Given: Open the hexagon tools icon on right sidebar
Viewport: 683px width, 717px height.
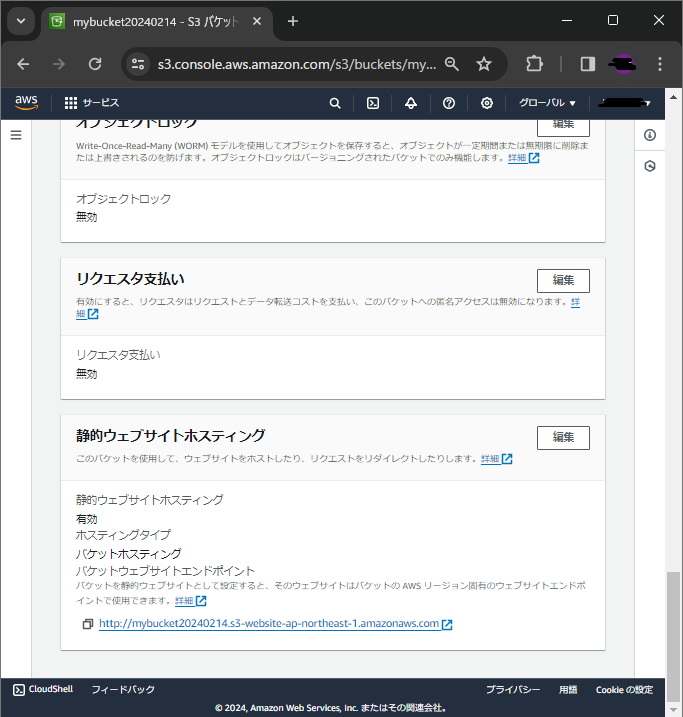Looking at the screenshot, I should (650, 166).
